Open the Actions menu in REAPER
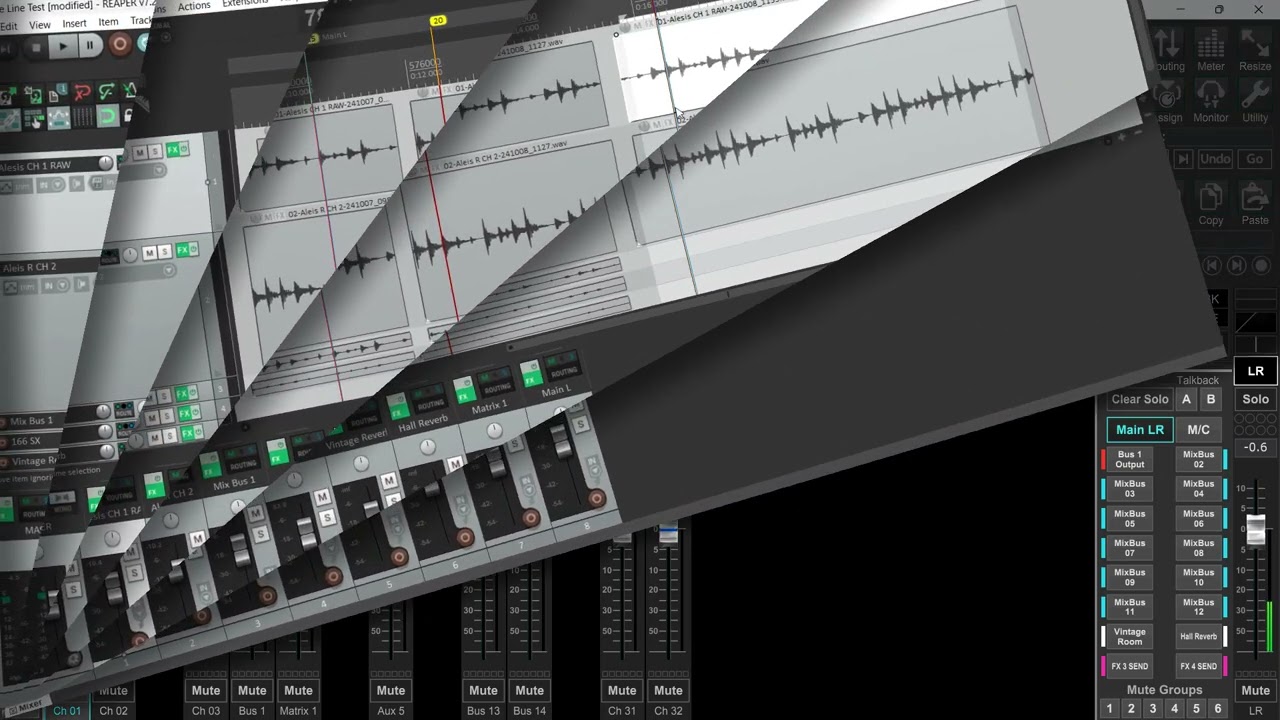The width and height of the screenshot is (1280, 720). click(x=194, y=6)
